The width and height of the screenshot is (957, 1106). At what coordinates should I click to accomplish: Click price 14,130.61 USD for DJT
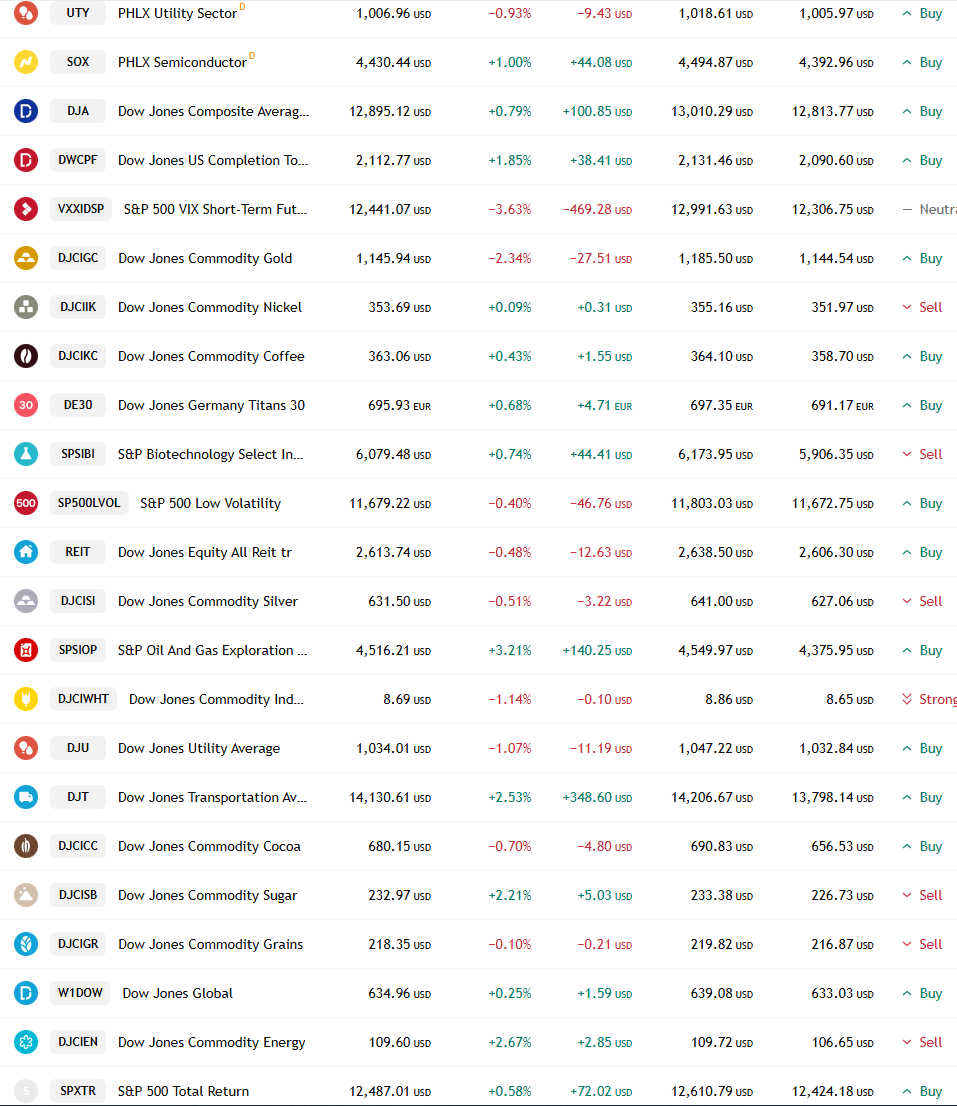[x=390, y=797]
